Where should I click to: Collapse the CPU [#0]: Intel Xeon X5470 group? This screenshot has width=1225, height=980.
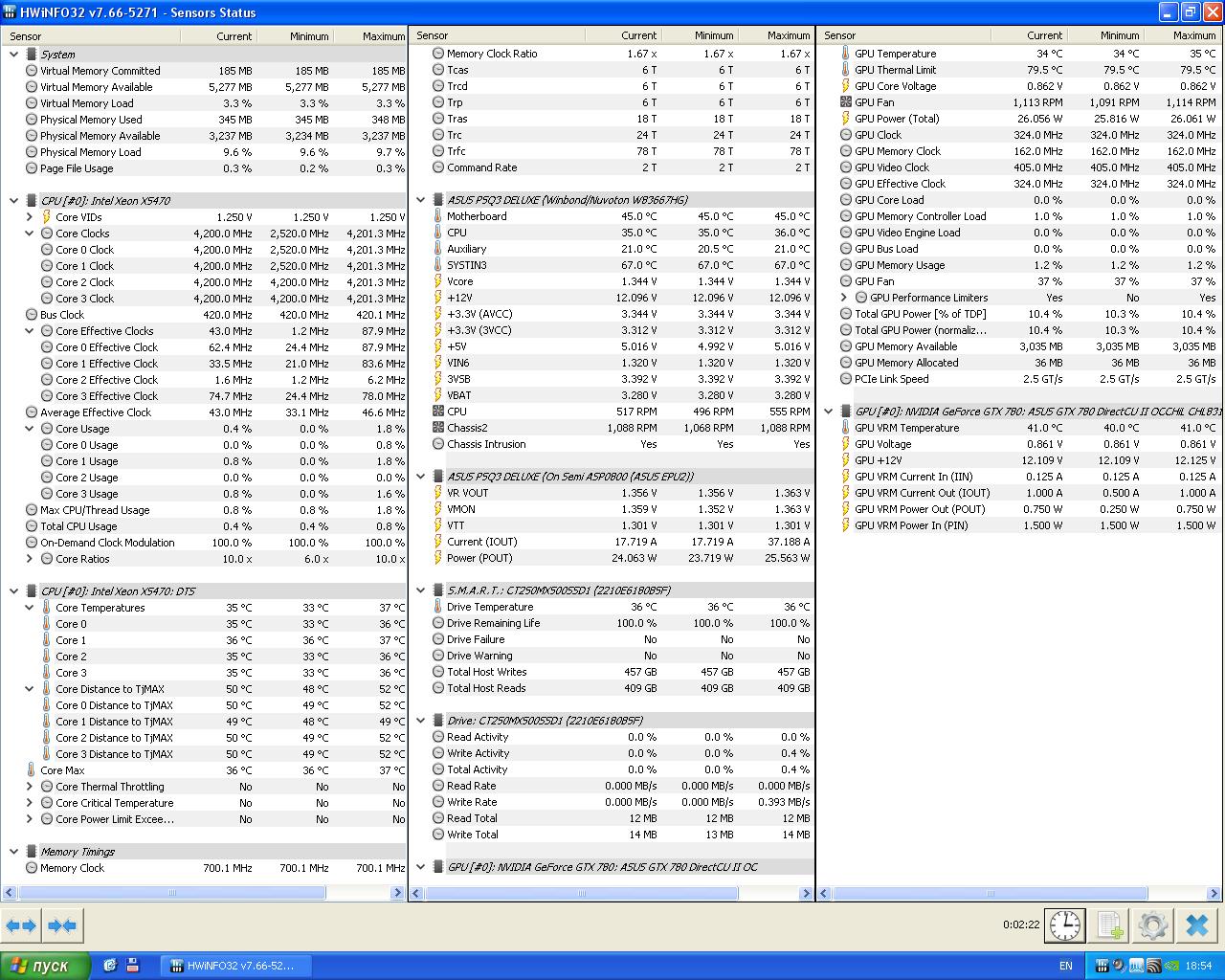pos(13,201)
